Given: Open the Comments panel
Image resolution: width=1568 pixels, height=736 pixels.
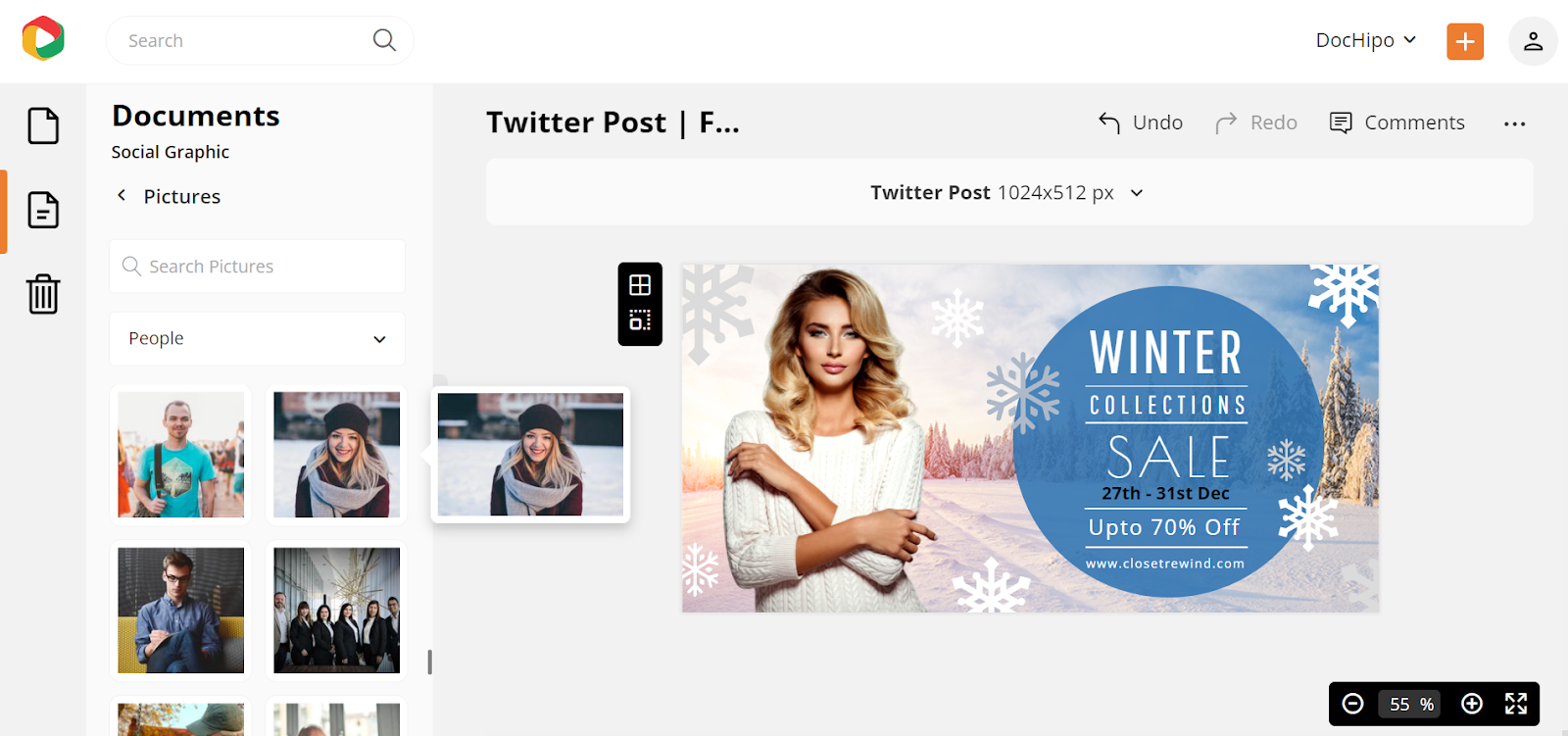Looking at the screenshot, I should tap(1396, 123).
